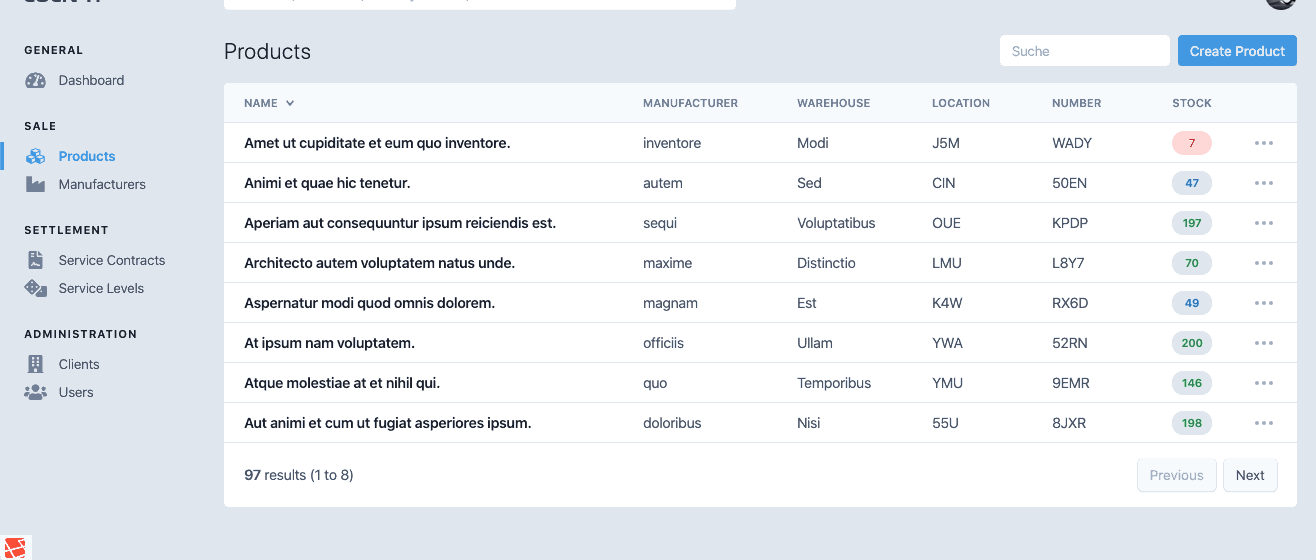
Task: Click the Service Contracts file icon
Action: 35,261
